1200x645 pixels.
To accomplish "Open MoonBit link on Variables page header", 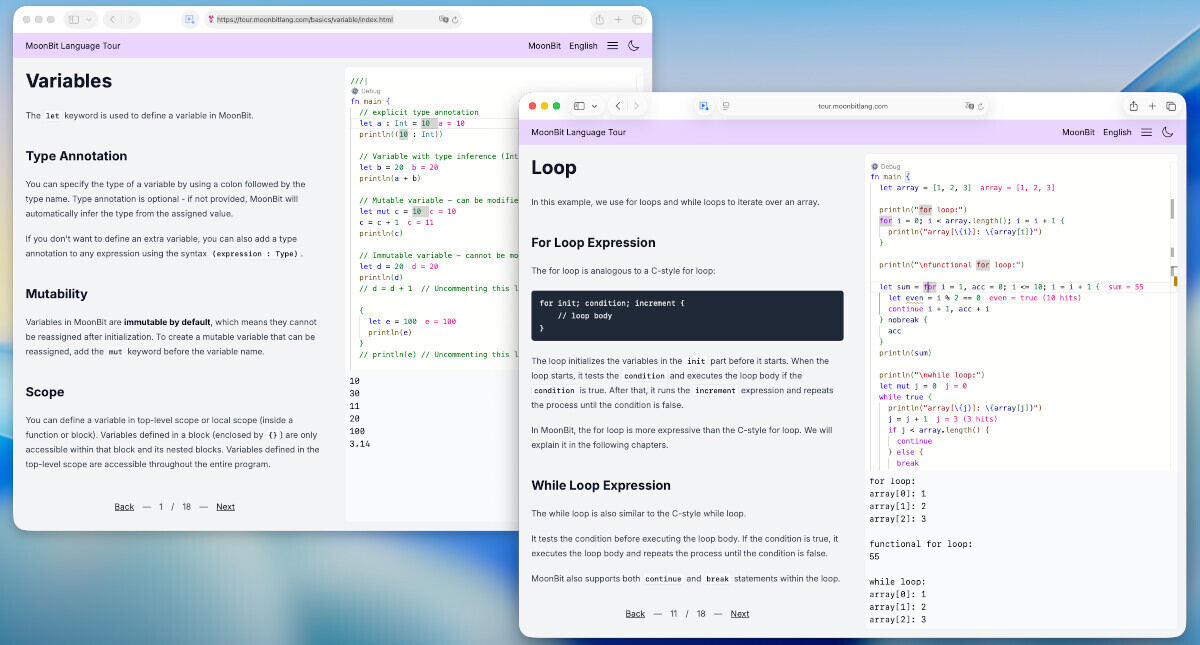I will pyautogui.click(x=545, y=45).
